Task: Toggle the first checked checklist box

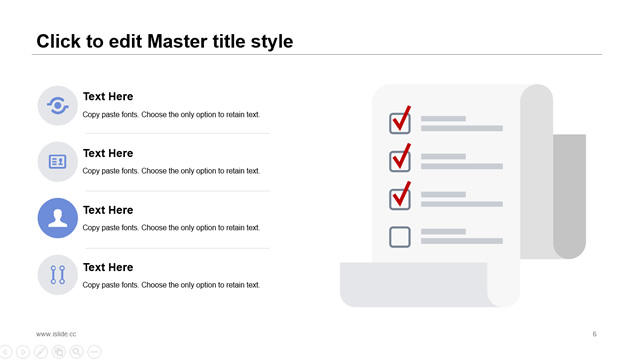Action: coord(400,123)
